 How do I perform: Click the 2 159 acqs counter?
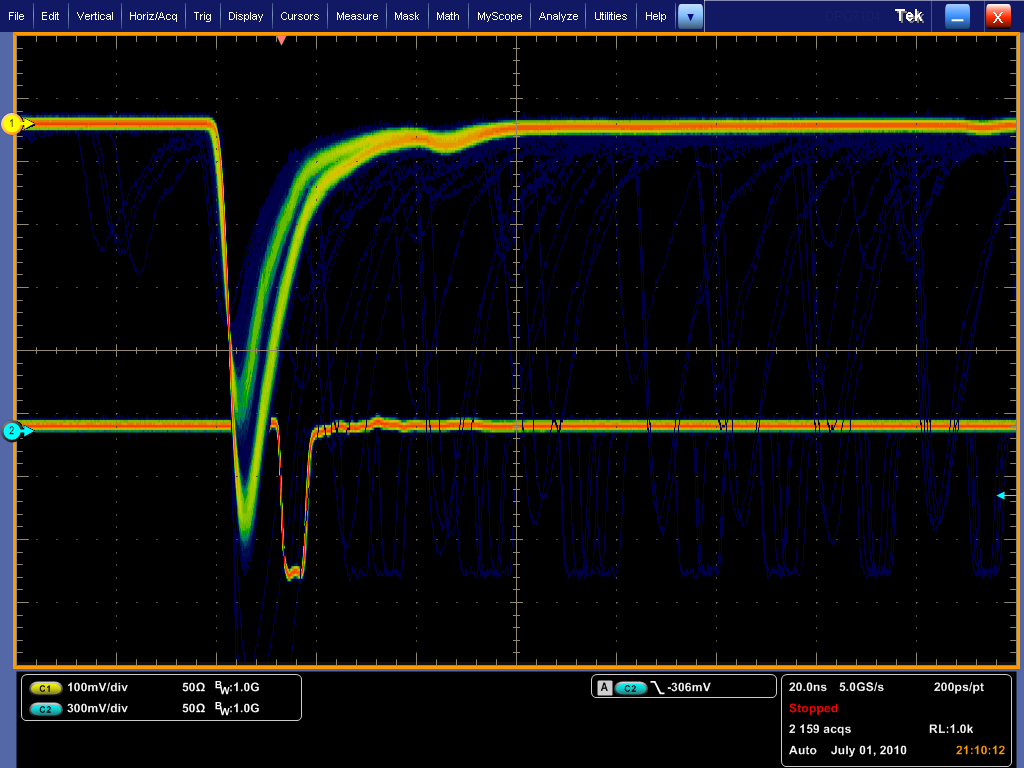pos(820,729)
